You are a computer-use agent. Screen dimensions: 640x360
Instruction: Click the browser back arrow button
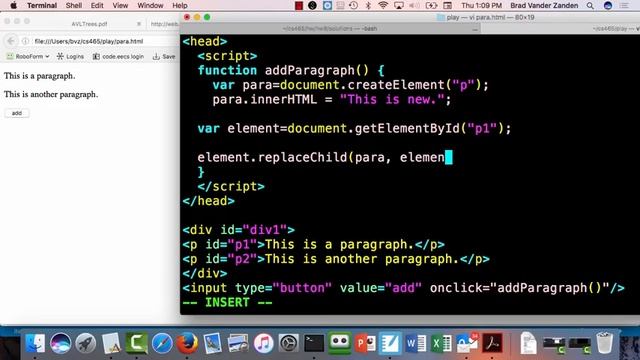11,41
